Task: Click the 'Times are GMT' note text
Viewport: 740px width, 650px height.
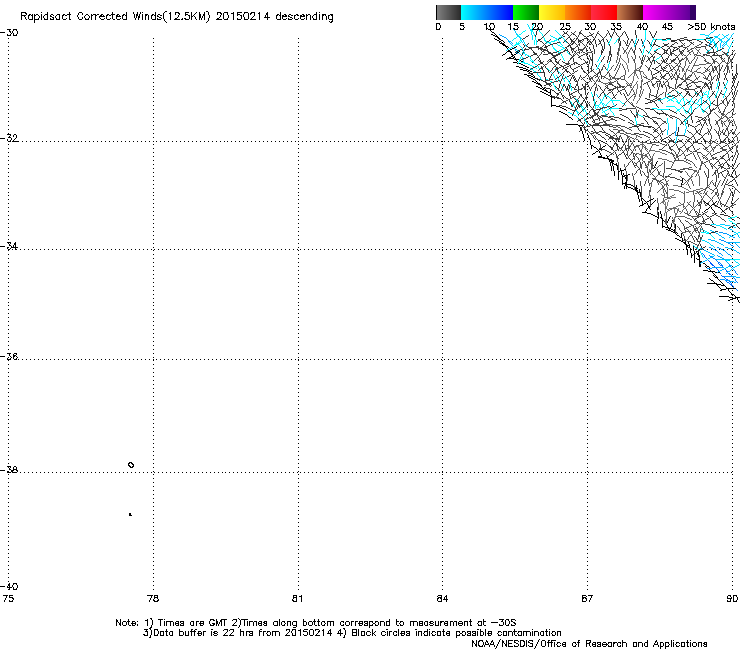Action: [x=193, y=623]
